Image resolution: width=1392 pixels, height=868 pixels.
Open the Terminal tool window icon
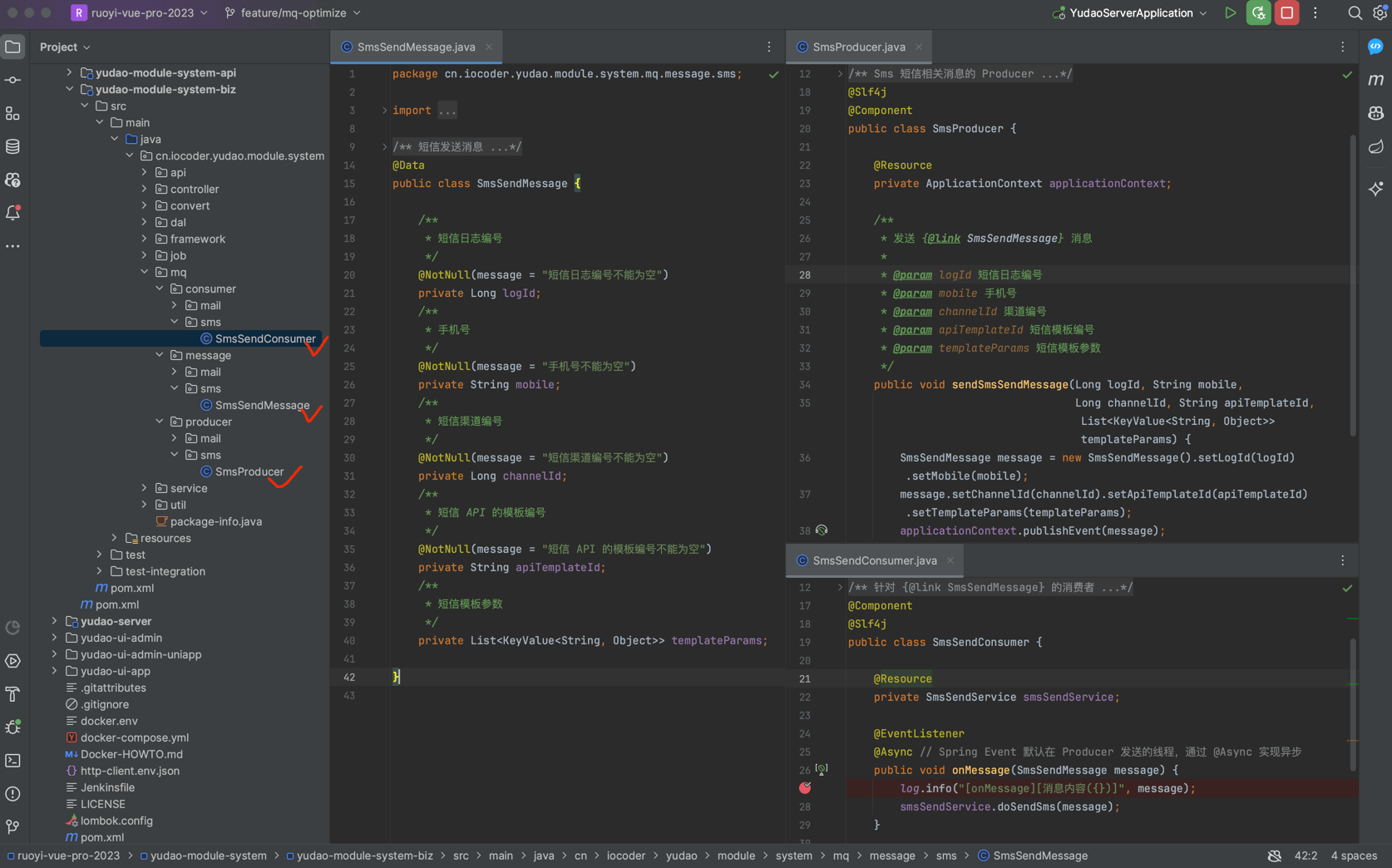[x=13, y=760]
